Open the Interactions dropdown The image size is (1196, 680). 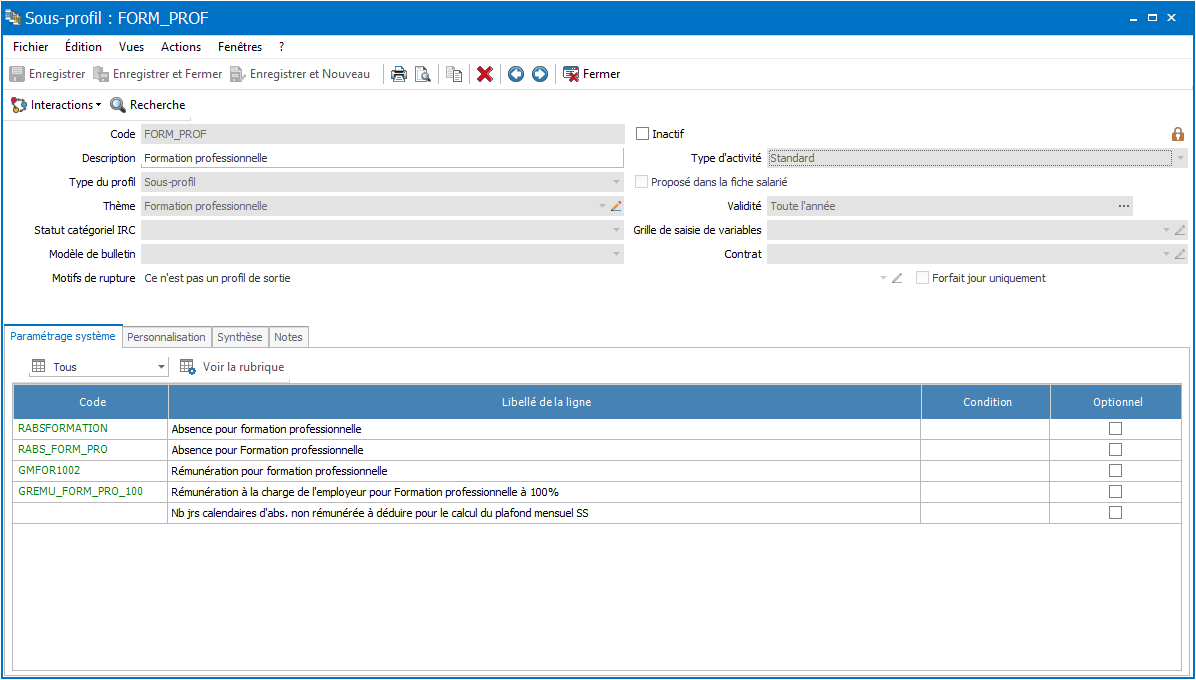coord(56,104)
